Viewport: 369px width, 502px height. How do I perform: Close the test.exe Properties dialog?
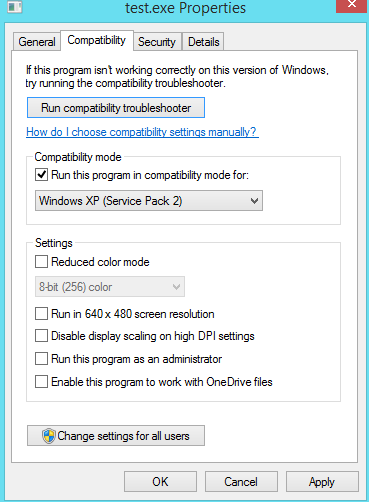[x=351, y=5]
